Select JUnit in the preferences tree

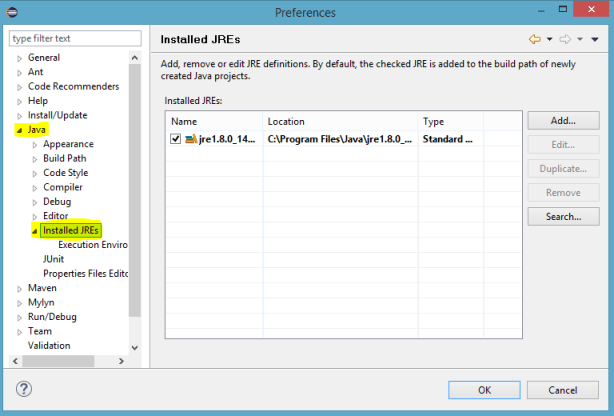click(53, 259)
